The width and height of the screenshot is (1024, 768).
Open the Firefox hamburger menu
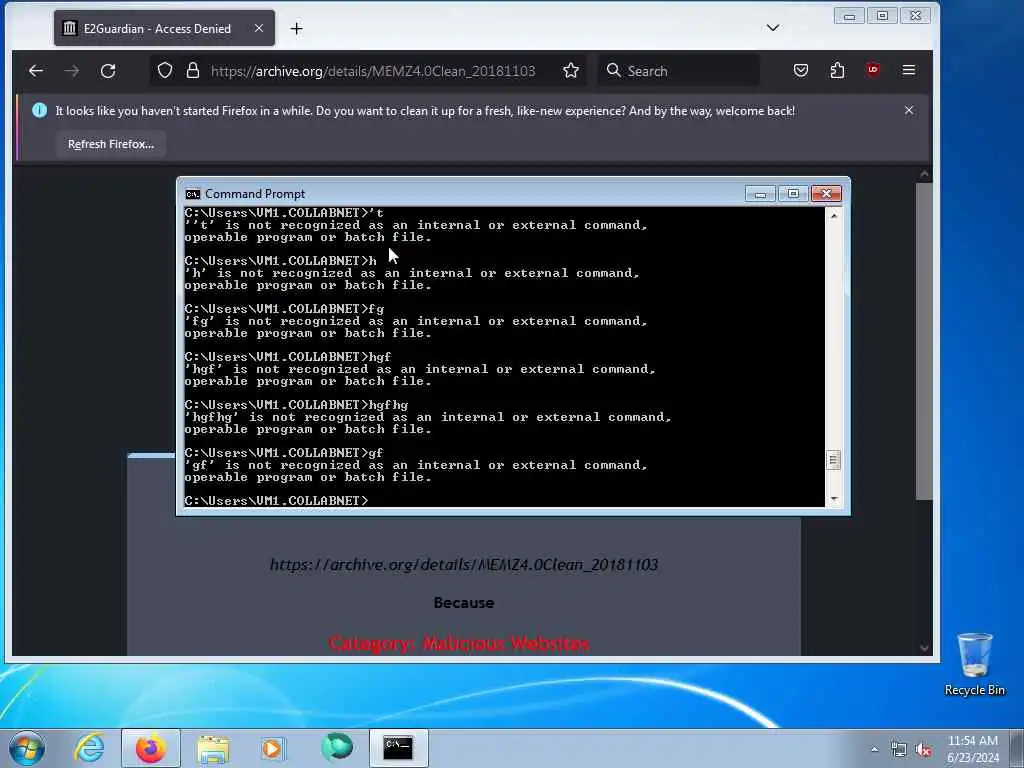908,70
